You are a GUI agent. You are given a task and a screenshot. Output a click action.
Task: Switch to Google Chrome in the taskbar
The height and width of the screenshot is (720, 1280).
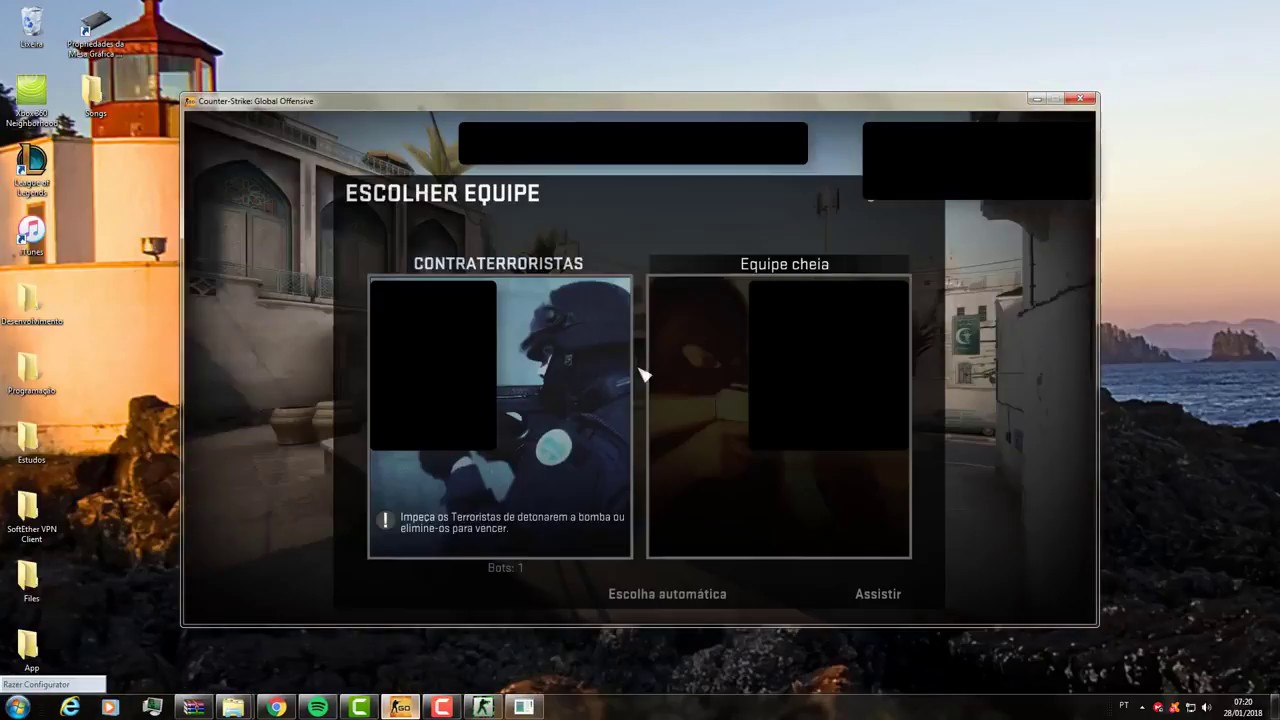276,707
